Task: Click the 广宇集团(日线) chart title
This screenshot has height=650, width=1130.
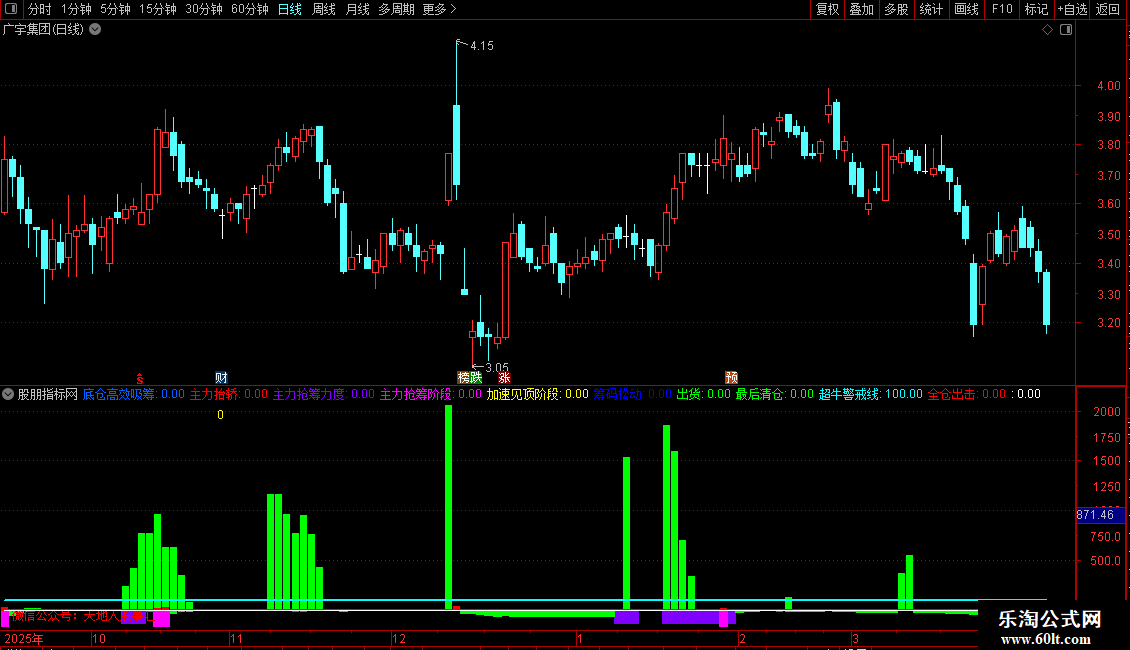Action: [43, 30]
